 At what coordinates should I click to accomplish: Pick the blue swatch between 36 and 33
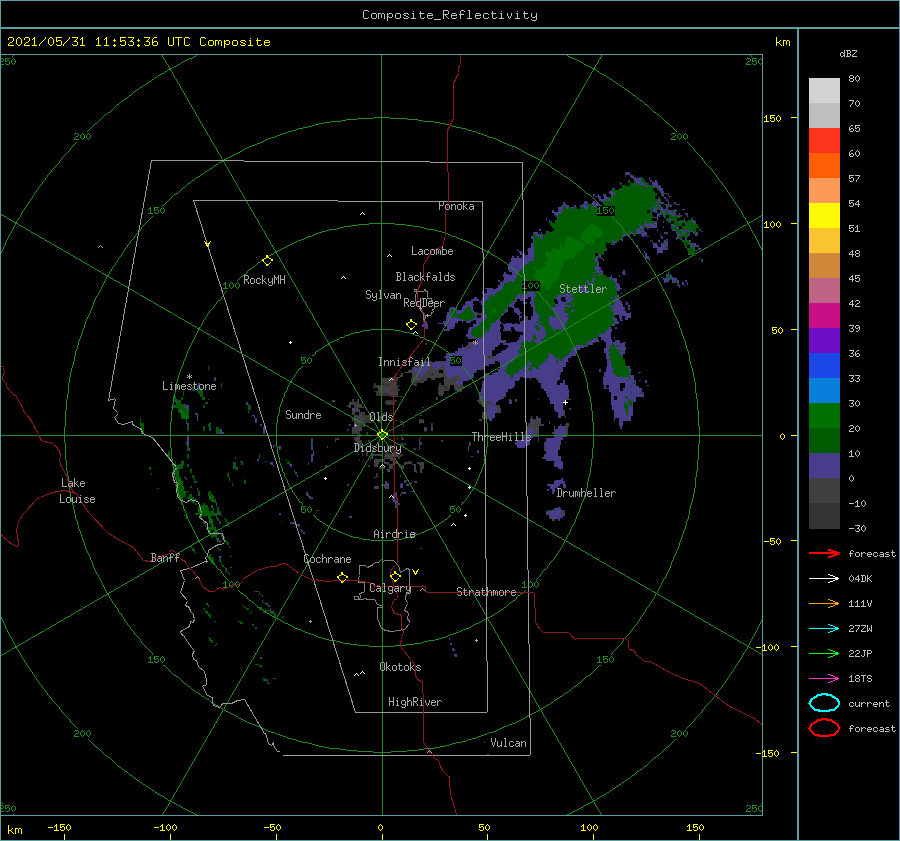(824, 366)
